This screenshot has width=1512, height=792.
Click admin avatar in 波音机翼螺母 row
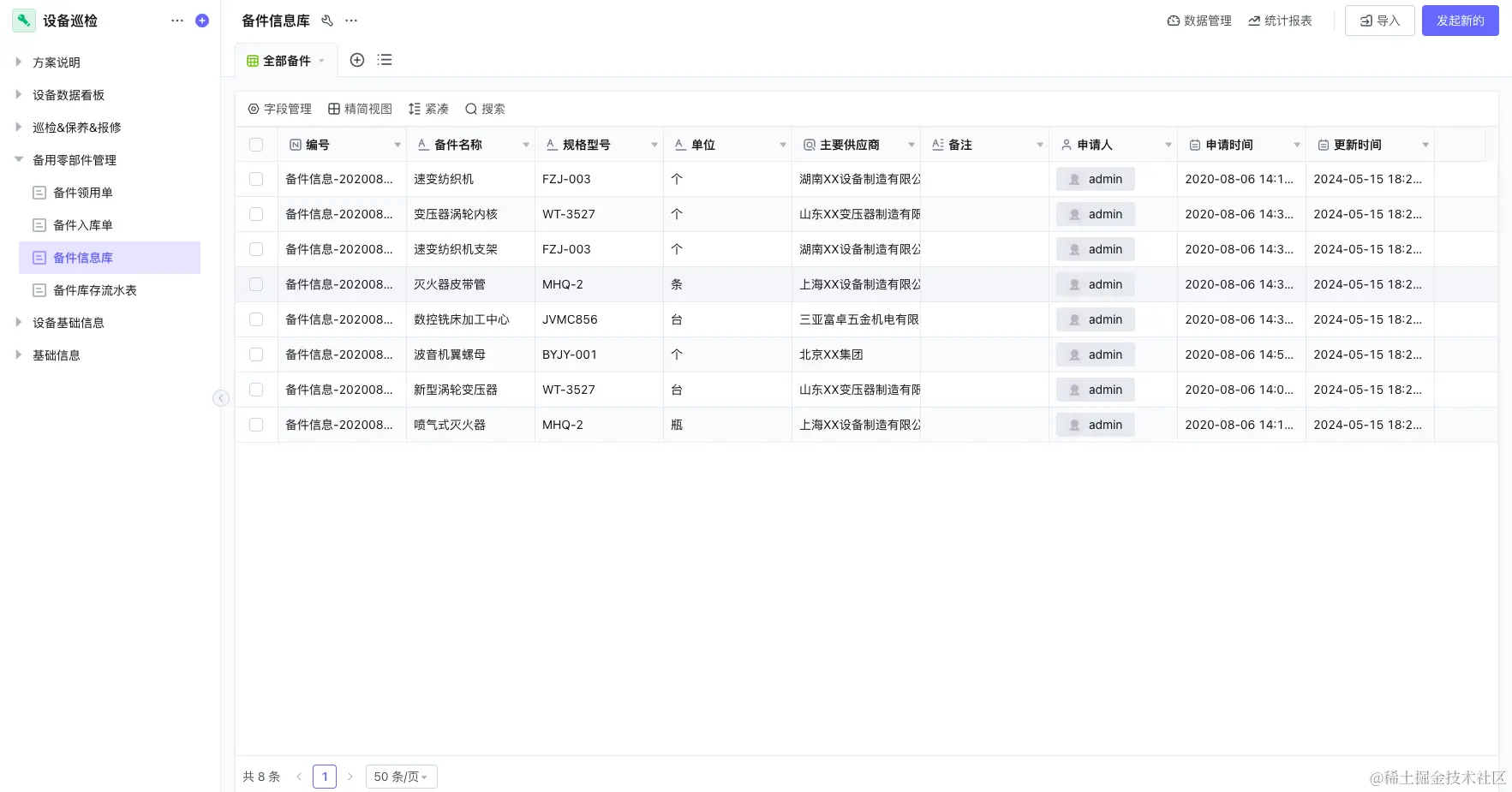click(x=1074, y=354)
